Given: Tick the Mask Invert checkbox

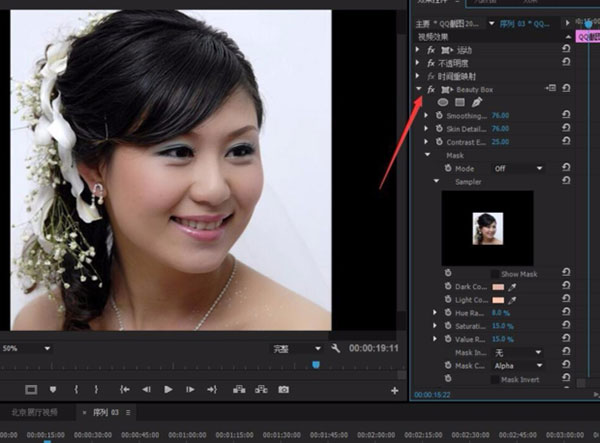Looking at the screenshot, I should click(x=494, y=380).
